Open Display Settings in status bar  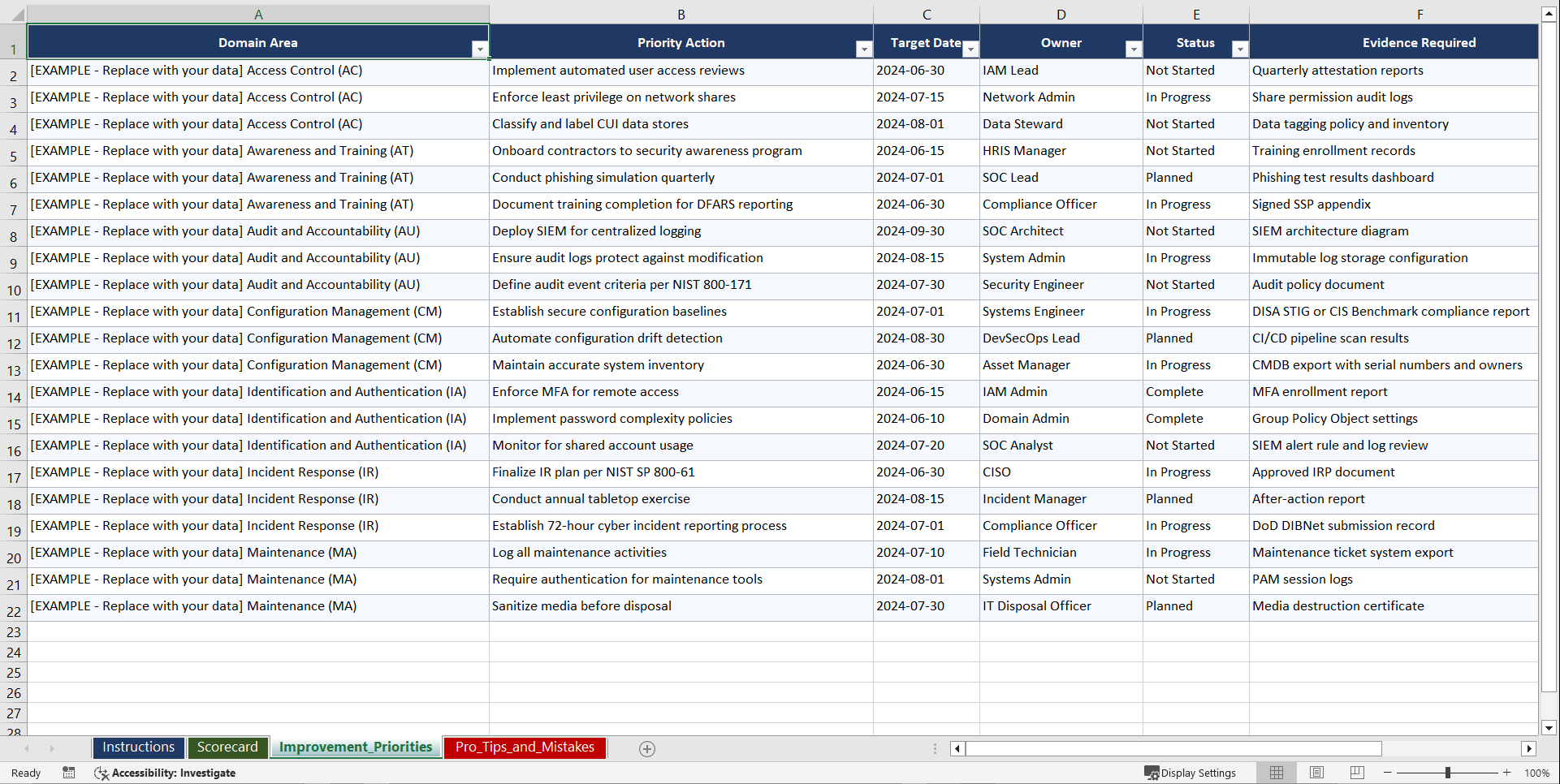[x=1190, y=773]
